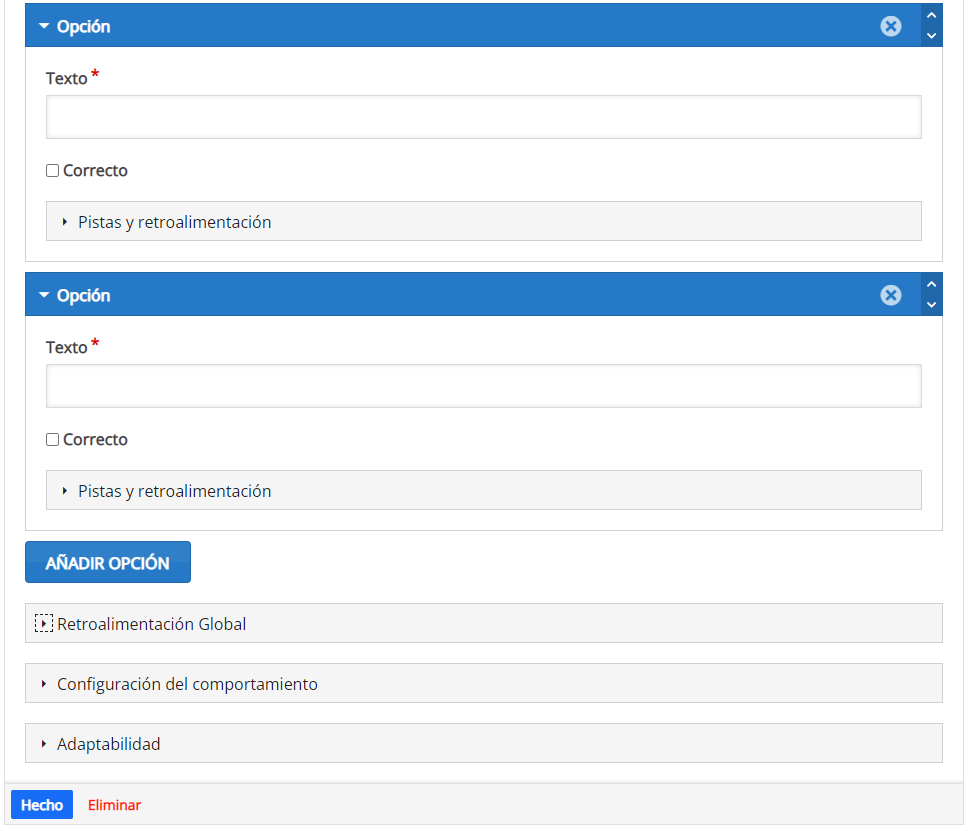Collapse the first Opción header triangle

[x=44, y=27]
